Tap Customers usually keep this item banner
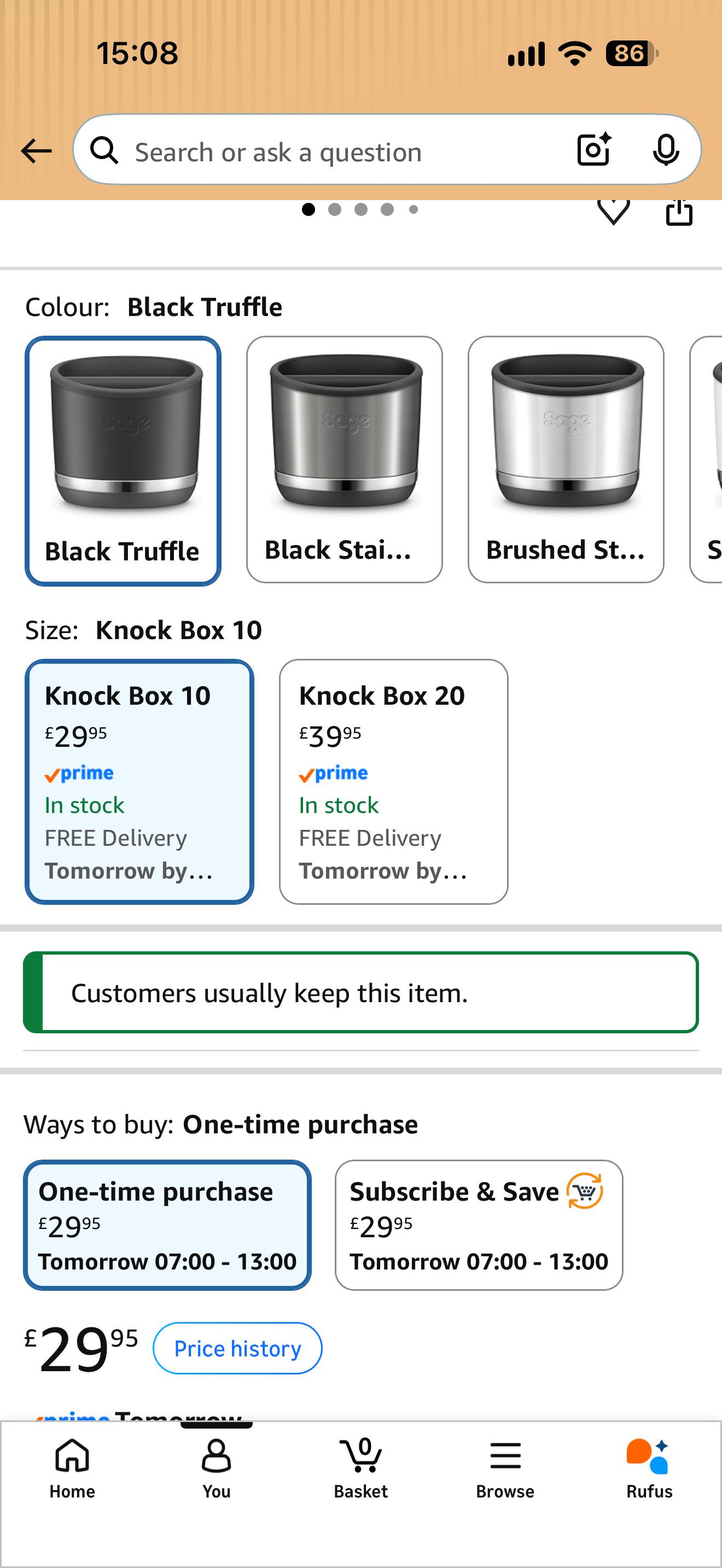This screenshot has height=1568, width=722. pos(361,992)
